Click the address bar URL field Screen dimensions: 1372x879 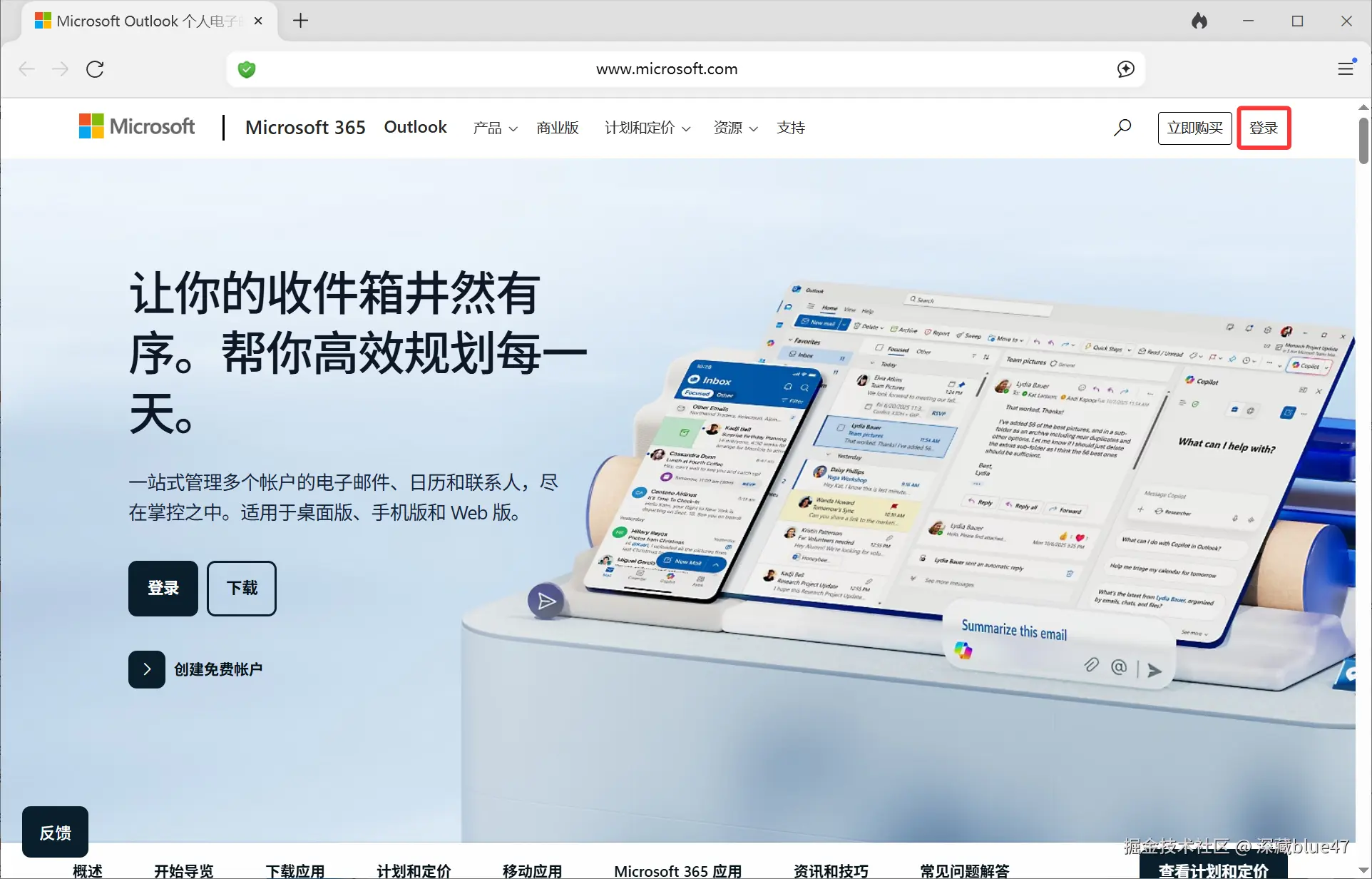click(666, 69)
